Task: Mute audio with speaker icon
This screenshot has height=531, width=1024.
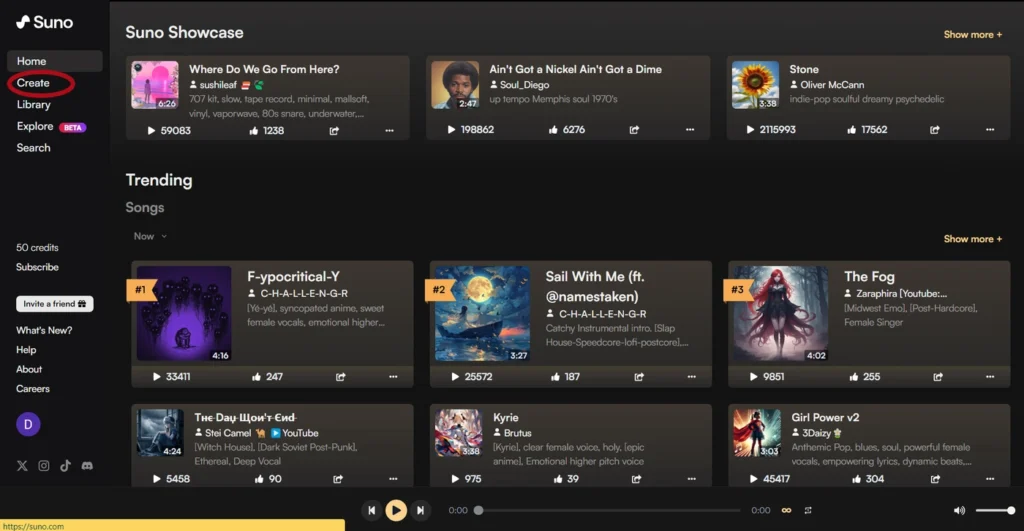Action: point(959,511)
